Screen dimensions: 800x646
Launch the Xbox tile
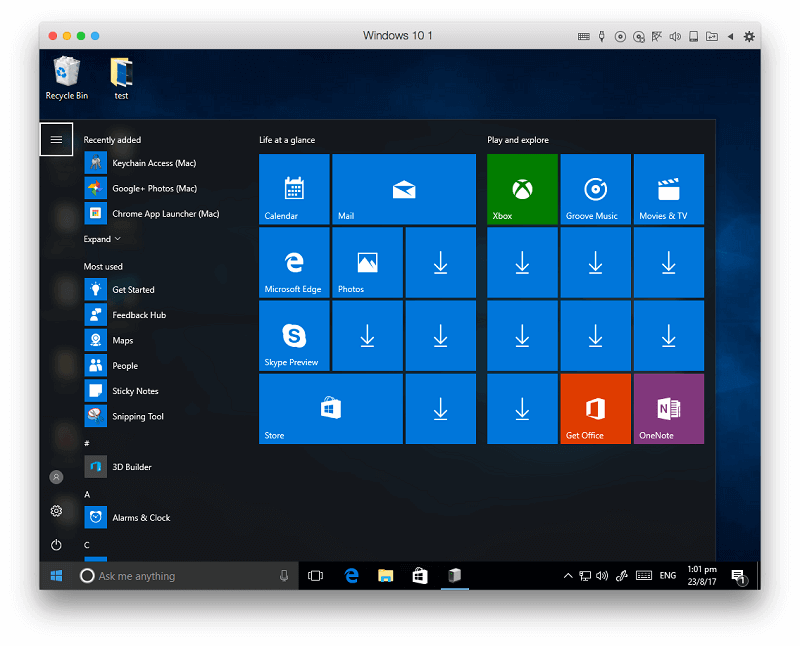[522, 189]
